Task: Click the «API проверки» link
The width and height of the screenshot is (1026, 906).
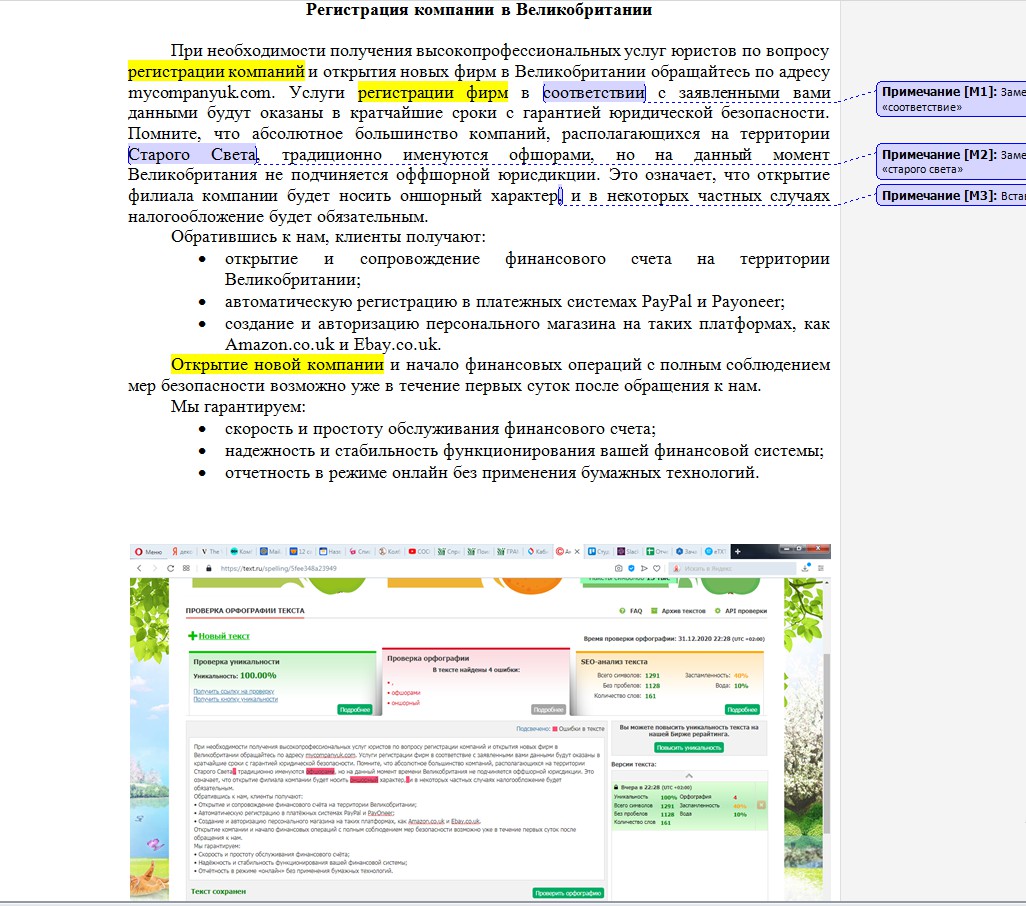Action: click(741, 611)
